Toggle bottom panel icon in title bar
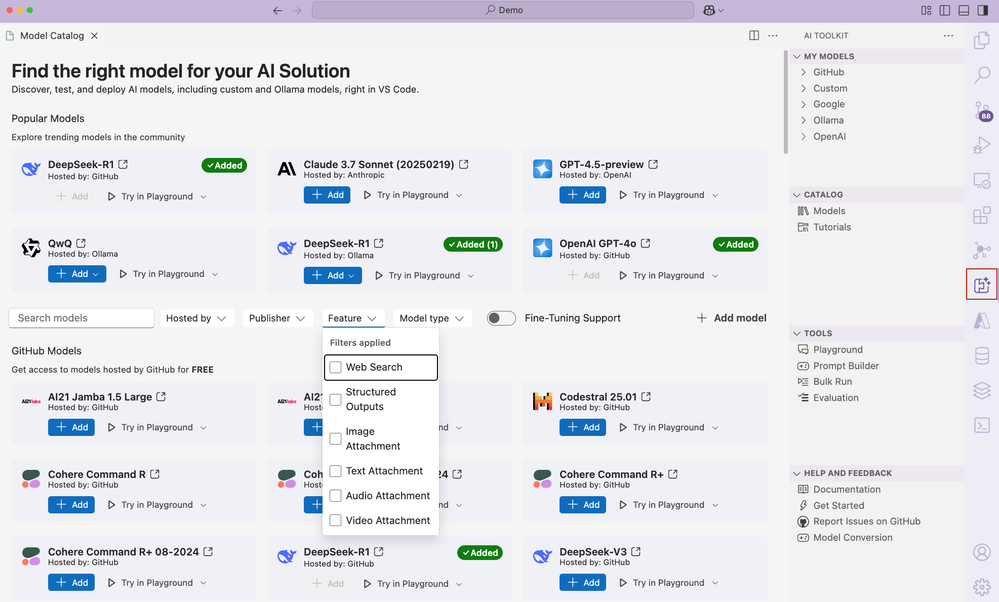 pyautogui.click(x=964, y=10)
